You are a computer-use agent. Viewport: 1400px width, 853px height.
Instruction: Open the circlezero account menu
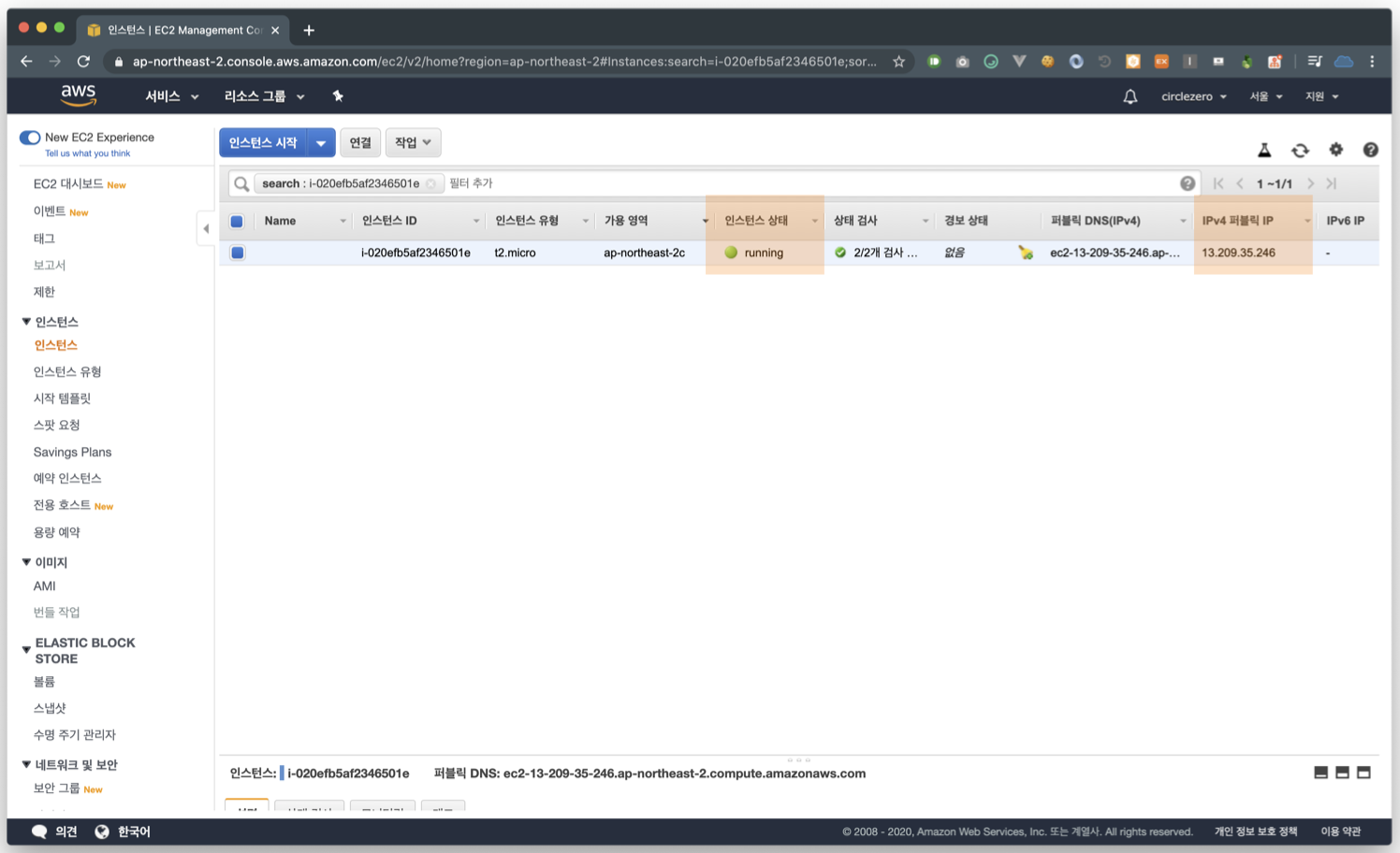pos(1193,96)
